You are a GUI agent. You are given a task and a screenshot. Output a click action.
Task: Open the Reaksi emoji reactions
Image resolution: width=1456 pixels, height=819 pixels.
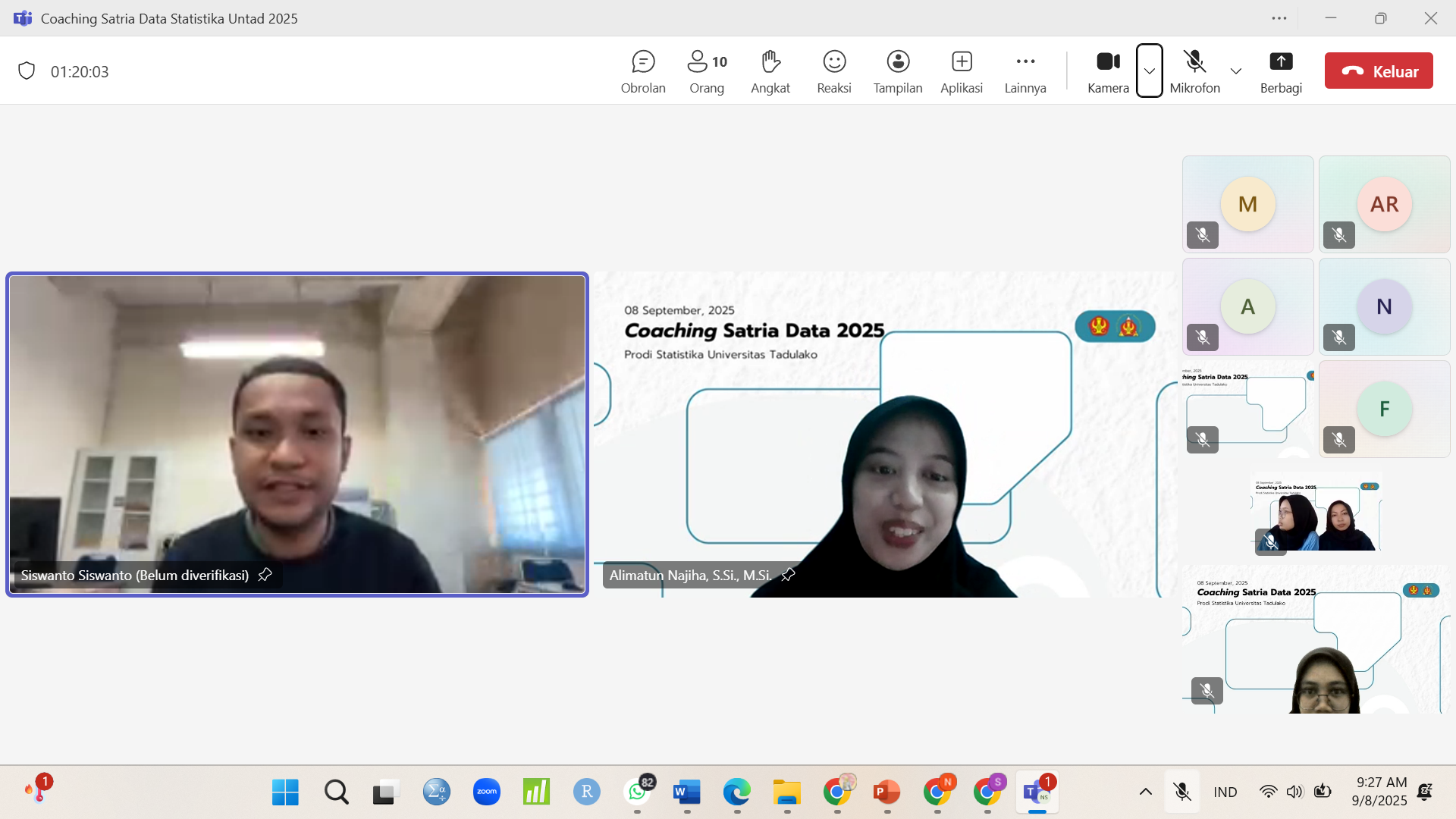834,71
